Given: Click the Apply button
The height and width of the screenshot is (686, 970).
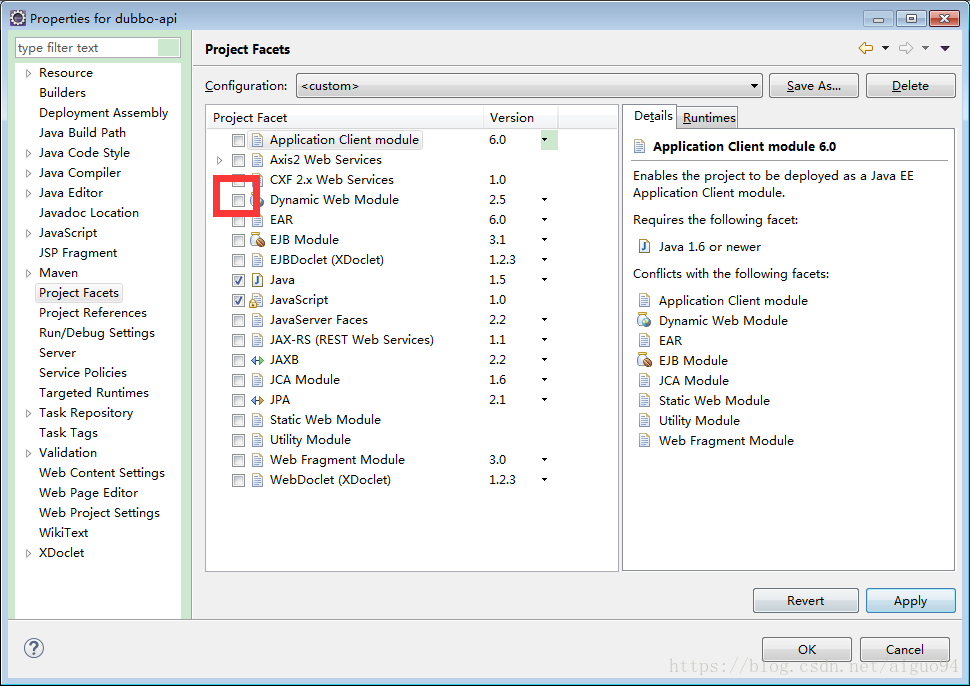Looking at the screenshot, I should coord(910,601).
